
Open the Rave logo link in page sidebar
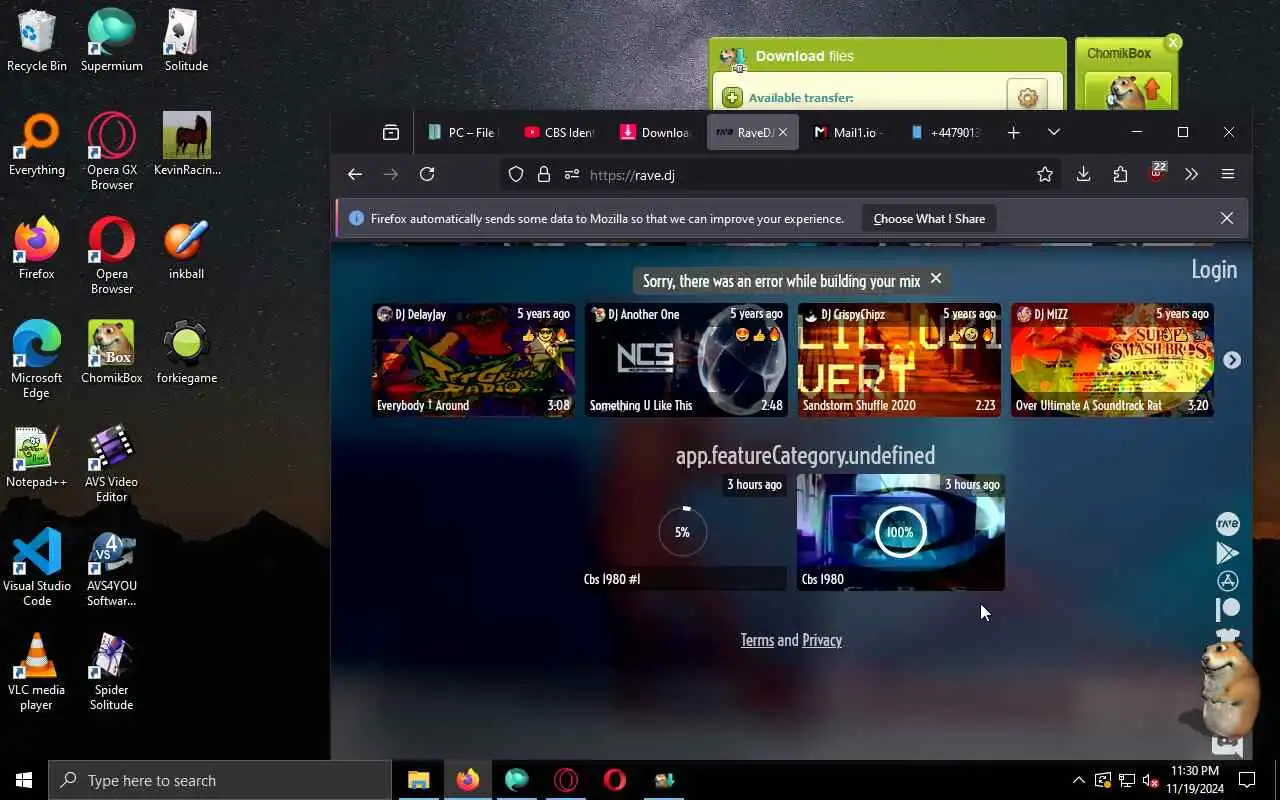click(1227, 524)
